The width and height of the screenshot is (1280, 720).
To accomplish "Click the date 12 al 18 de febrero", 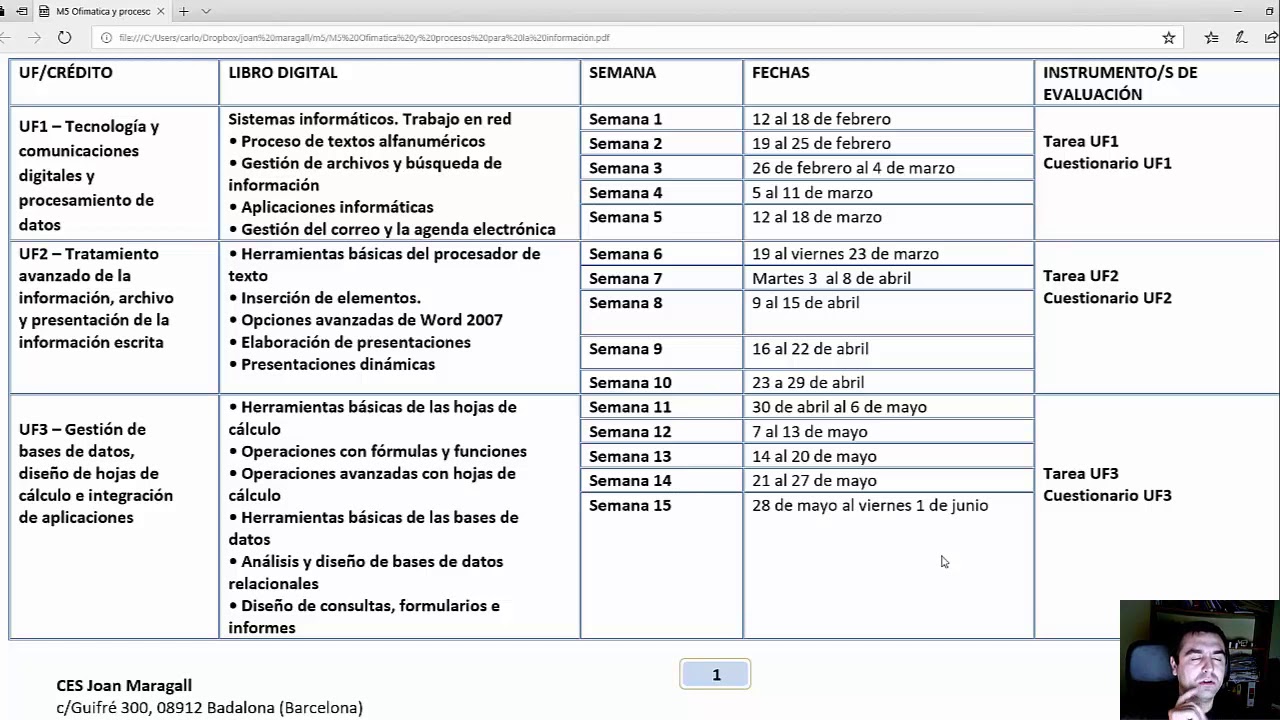I will pos(821,119).
